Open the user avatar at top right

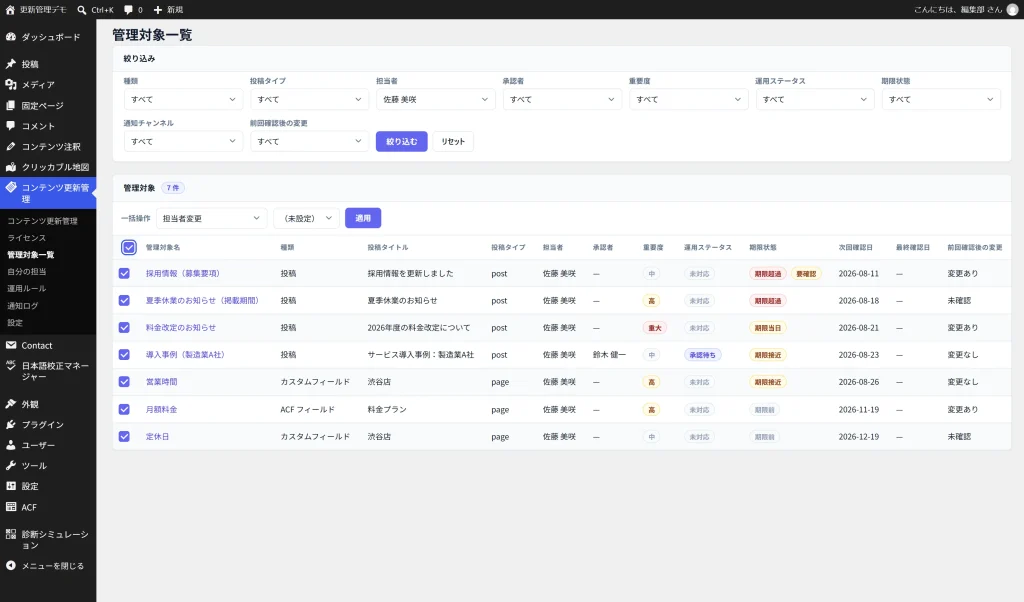pyautogui.click(x=1012, y=10)
